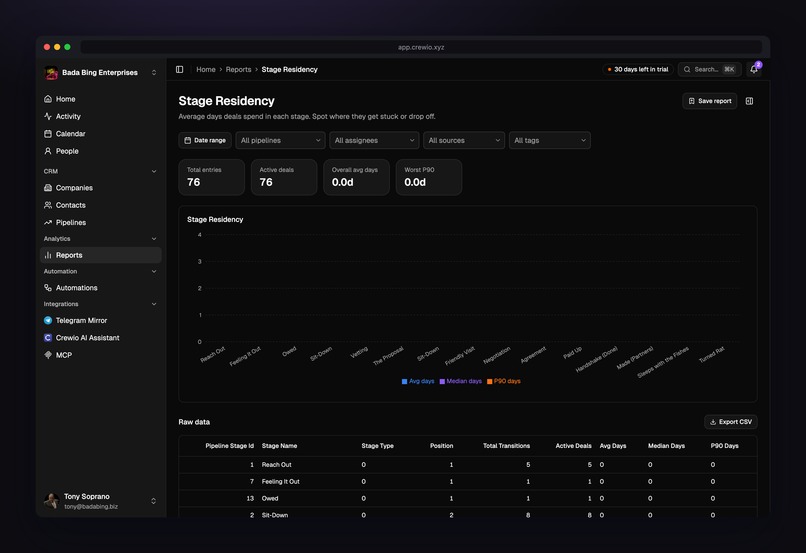
Task: Click the Overall avg days card
Action: coord(356,177)
